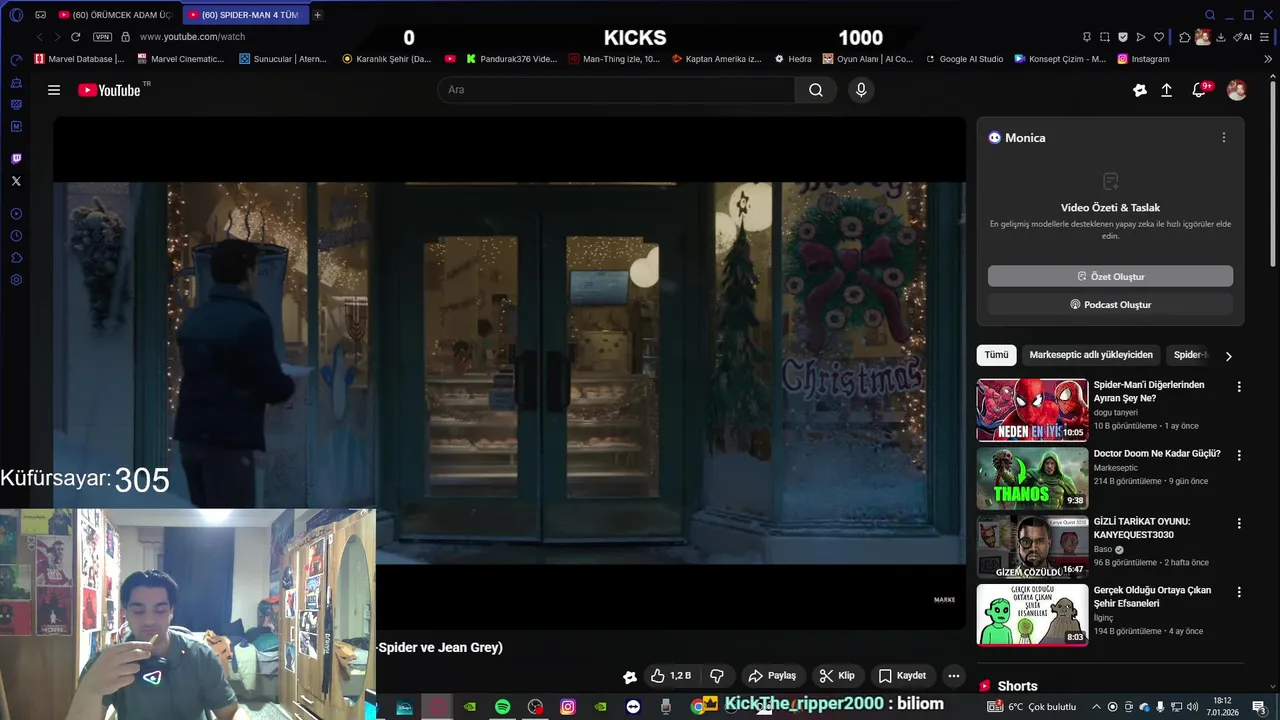
Task: Open Monica panel three-dot options
Action: point(1224,138)
